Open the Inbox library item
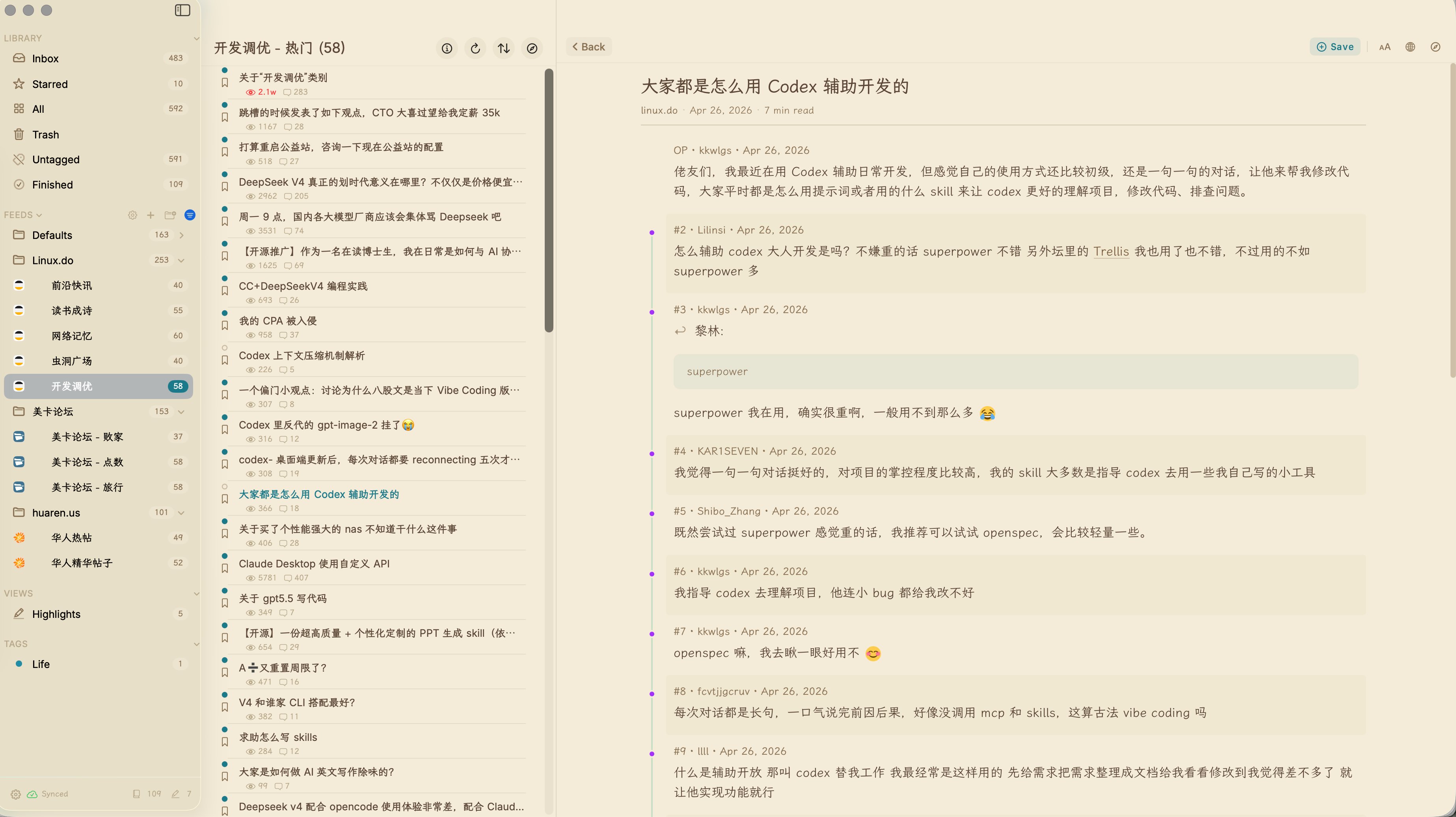This screenshot has height=817, width=1456. (x=99, y=58)
